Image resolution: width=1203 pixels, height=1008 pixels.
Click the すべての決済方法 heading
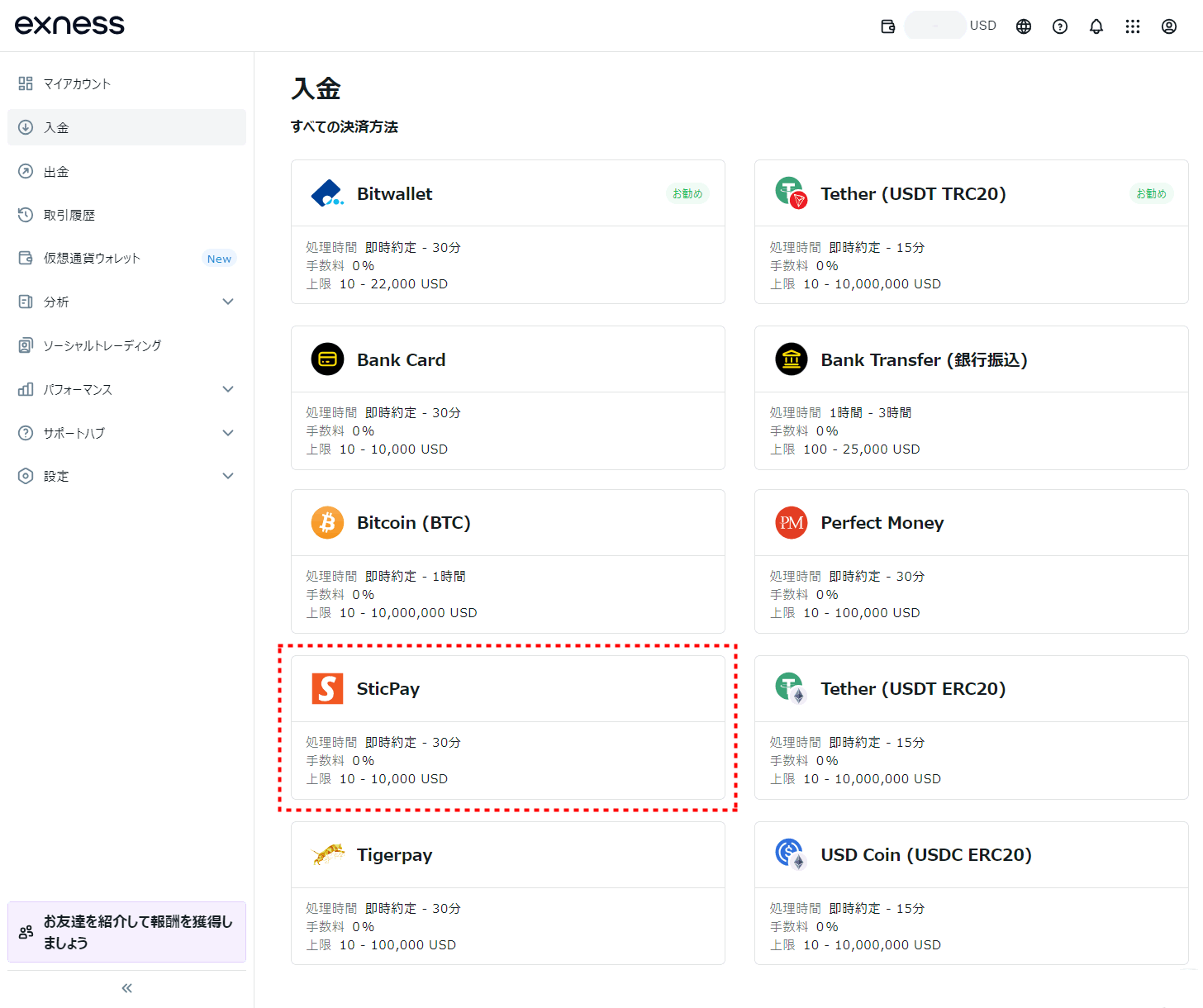coord(345,126)
